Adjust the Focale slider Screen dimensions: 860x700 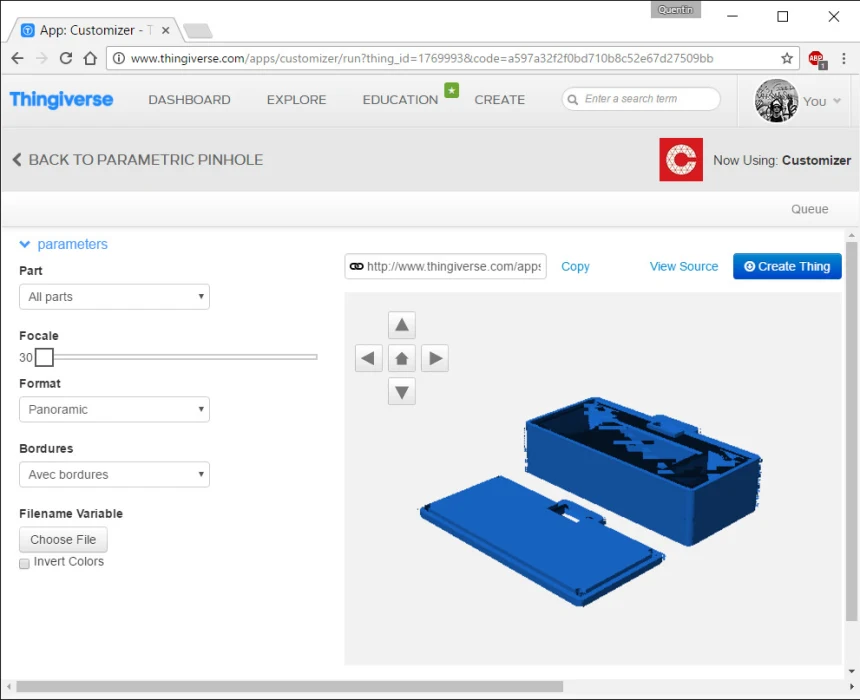click(x=44, y=357)
